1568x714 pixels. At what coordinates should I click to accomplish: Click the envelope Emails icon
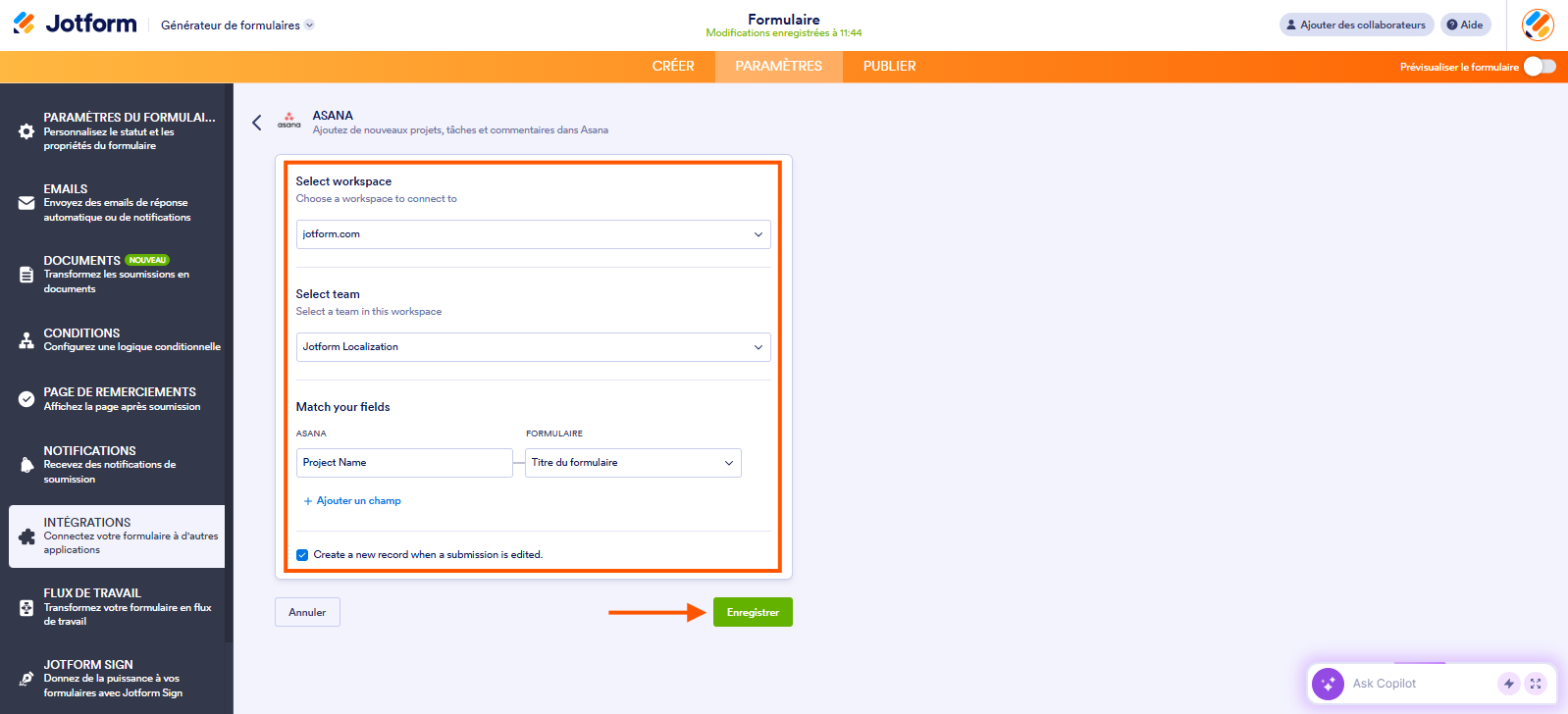26,203
